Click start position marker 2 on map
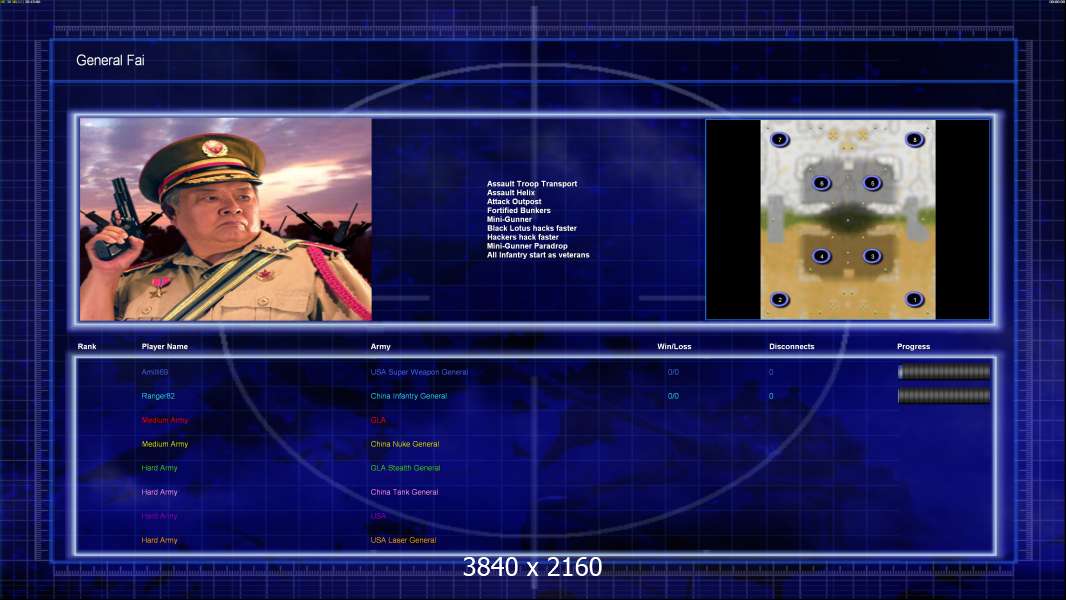Screen dimensions: 1066x600 (x=780, y=299)
